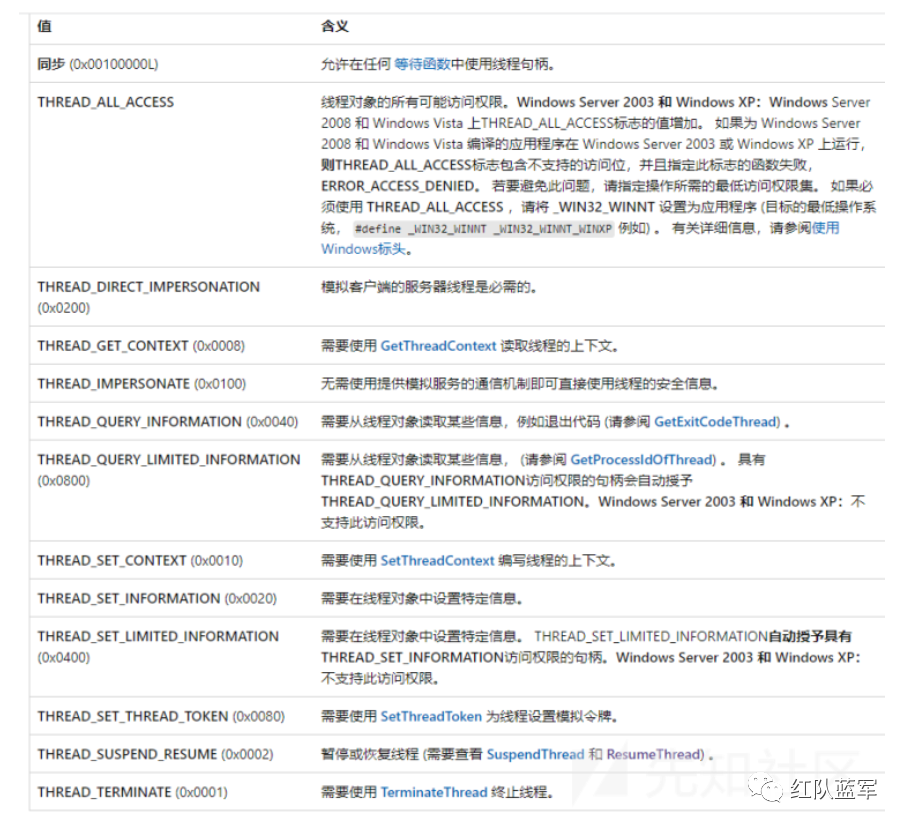Image resolution: width=907 pixels, height=829 pixels.
Task: Select the THREAD_ALL_ACCESS cell
Action: click(x=171, y=175)
